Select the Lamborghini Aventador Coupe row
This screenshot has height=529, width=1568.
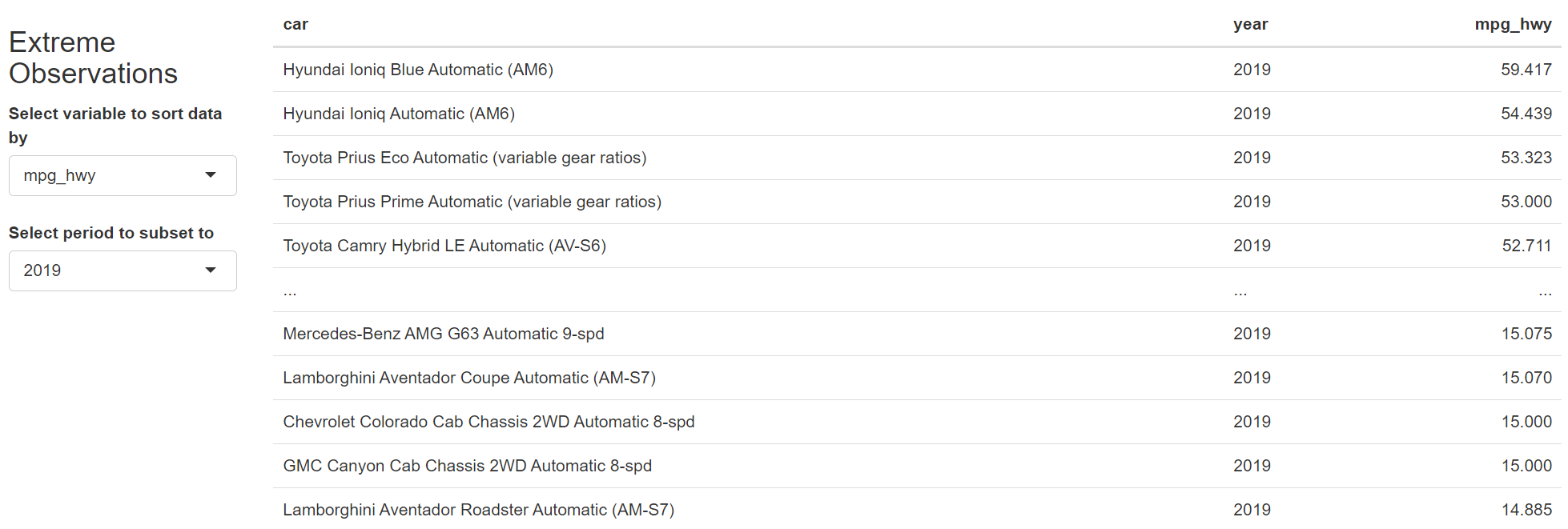point(469,378)
